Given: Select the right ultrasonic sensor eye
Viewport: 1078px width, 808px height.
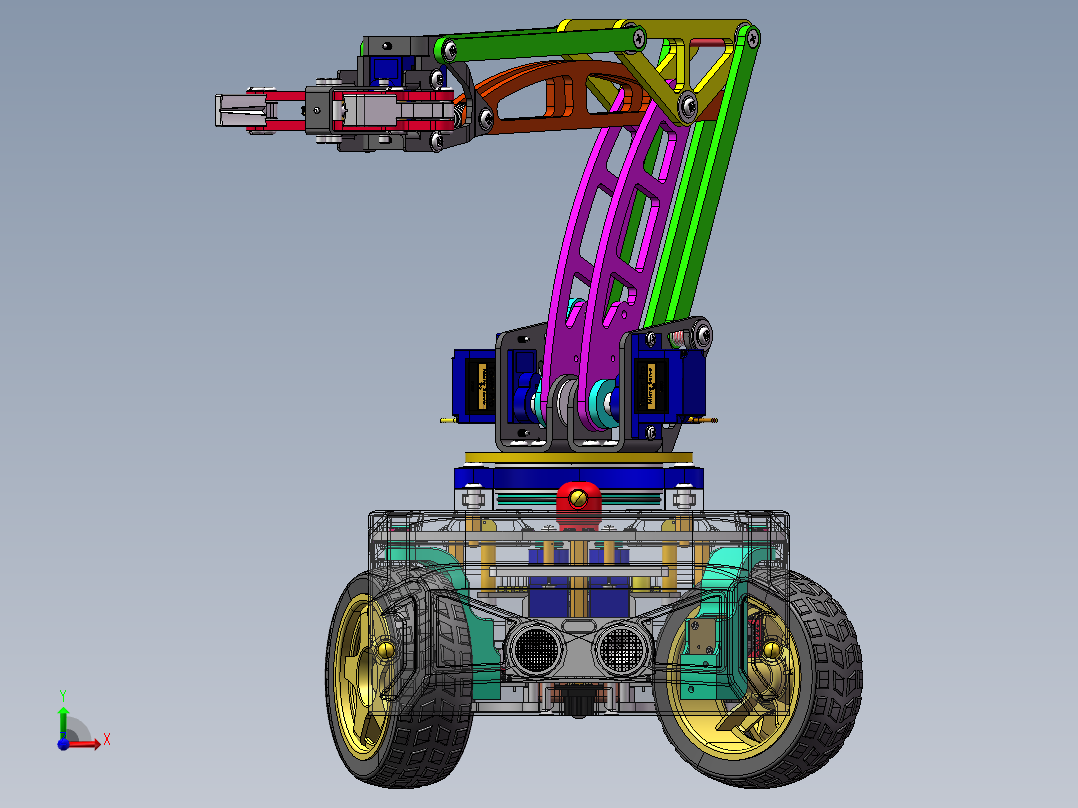Looking at the screenshot, I should pos(623,649).
